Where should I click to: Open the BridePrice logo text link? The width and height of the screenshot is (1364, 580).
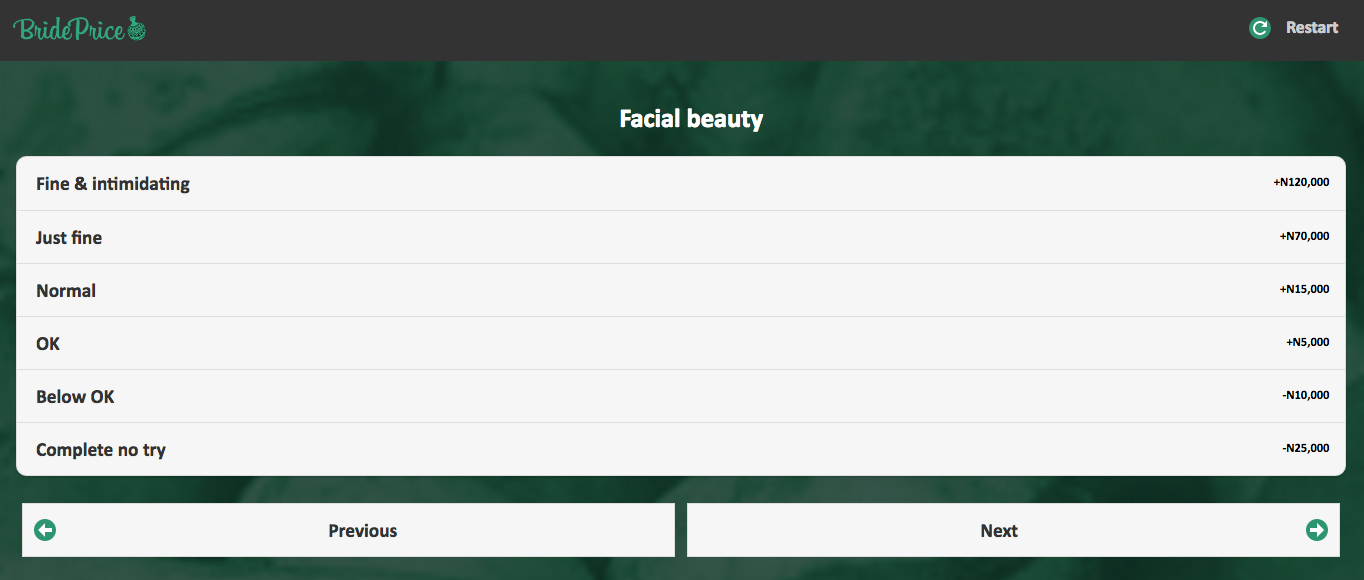[x=68, y=29]
